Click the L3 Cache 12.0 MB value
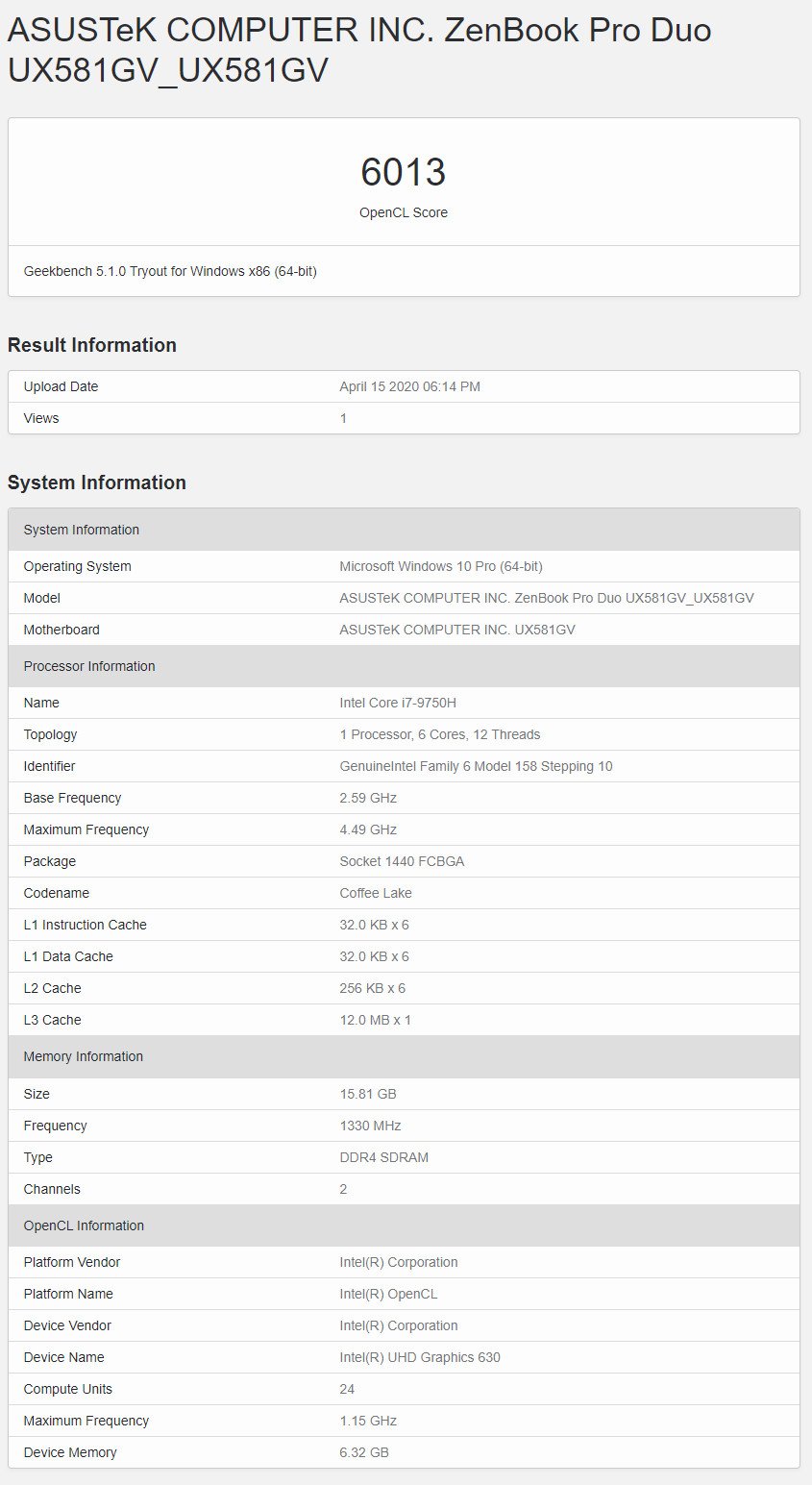 (x=375, y=1020)
